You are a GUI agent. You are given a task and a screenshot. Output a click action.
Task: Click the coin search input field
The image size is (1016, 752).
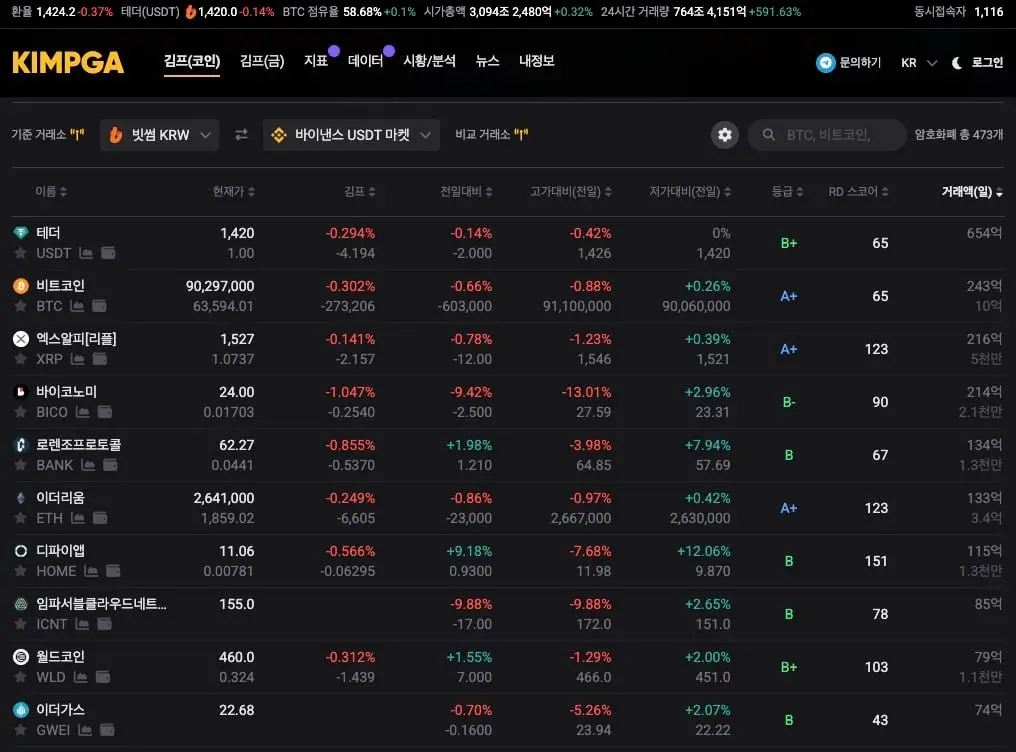pyautogui.click(x=827, y=135)
